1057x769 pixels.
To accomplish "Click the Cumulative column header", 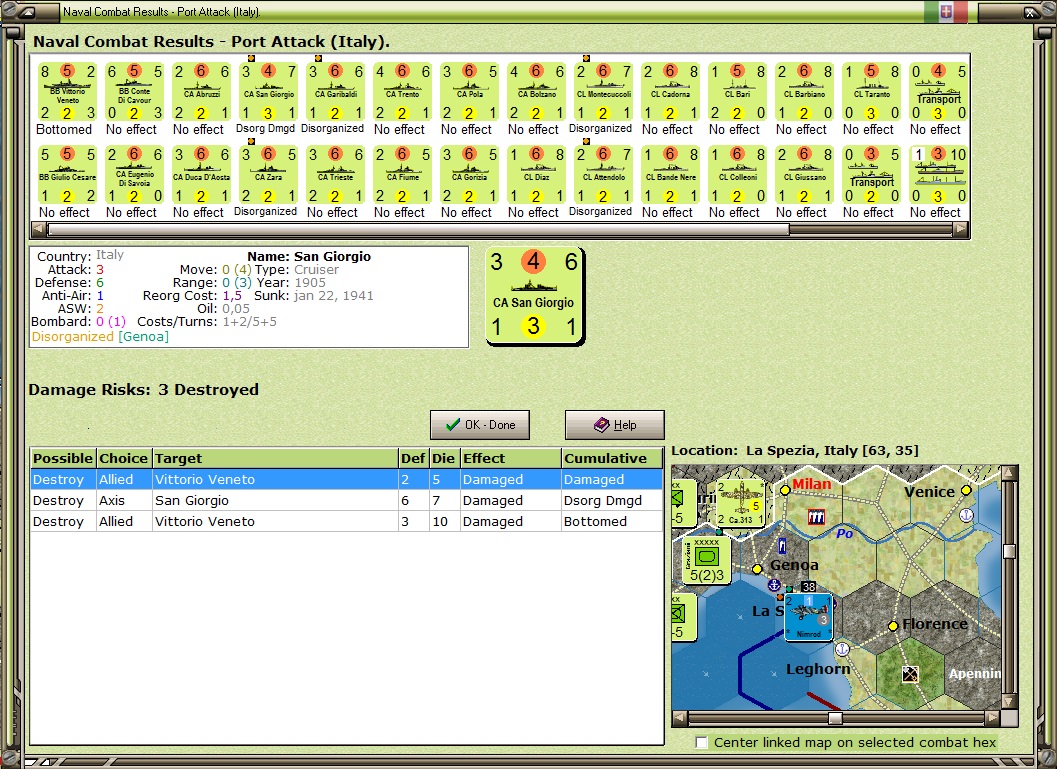I will (x=612, y=458).
